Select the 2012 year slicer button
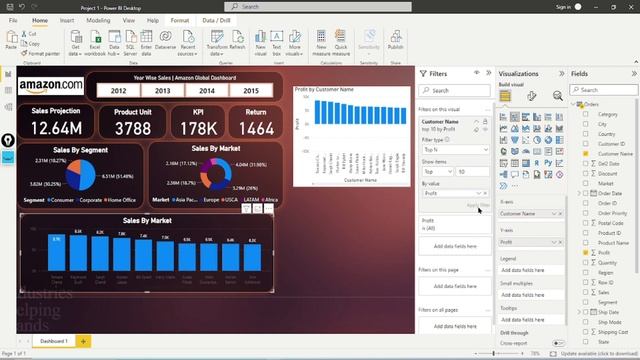640x360 pixels. (x=118, y=91)
